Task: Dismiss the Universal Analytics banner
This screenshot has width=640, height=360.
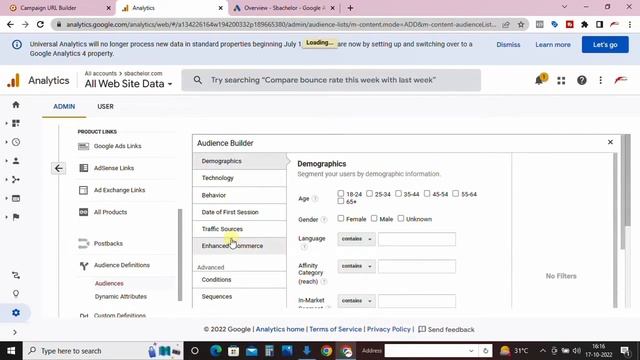Action: [508, 44]
